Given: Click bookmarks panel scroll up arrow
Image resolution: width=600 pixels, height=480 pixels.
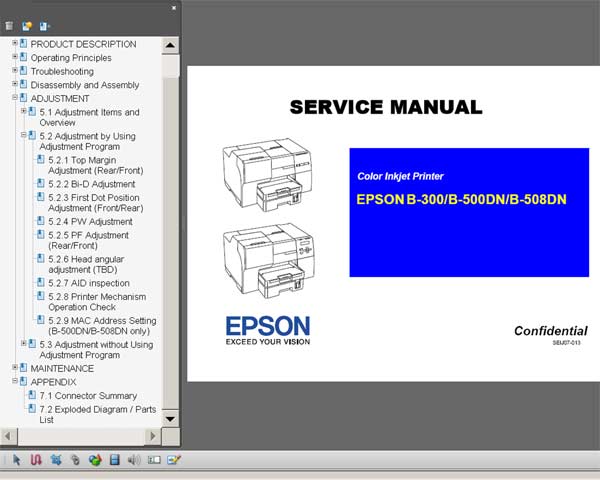Looking at the screenshot, I should coord(170,46).
